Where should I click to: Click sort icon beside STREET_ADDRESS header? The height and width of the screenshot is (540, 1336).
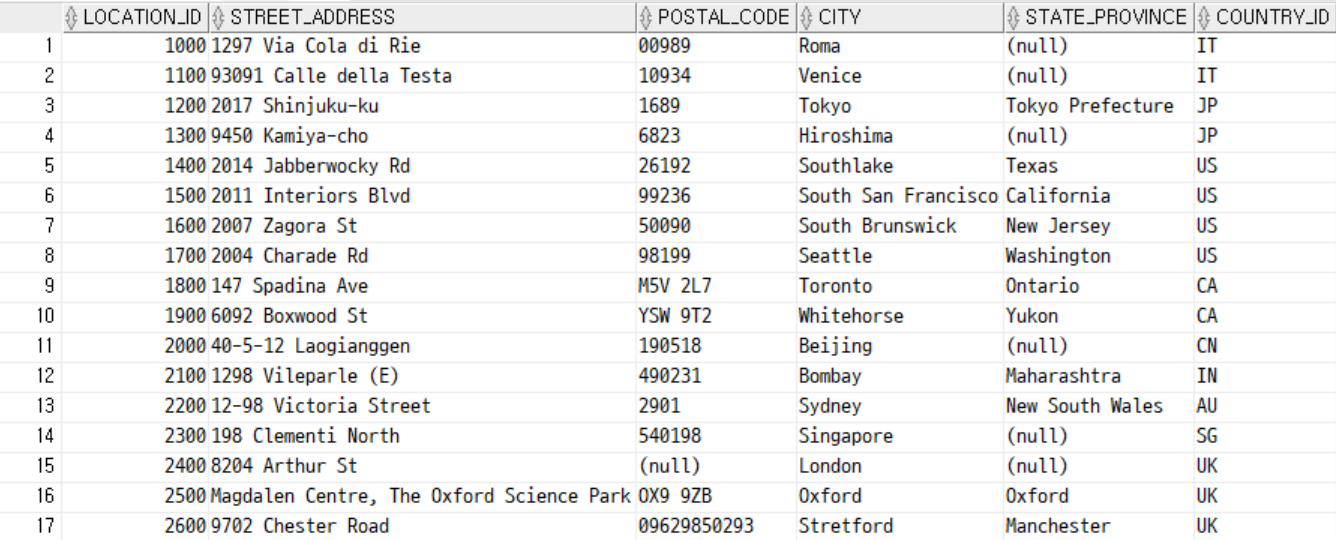[218, 18]
